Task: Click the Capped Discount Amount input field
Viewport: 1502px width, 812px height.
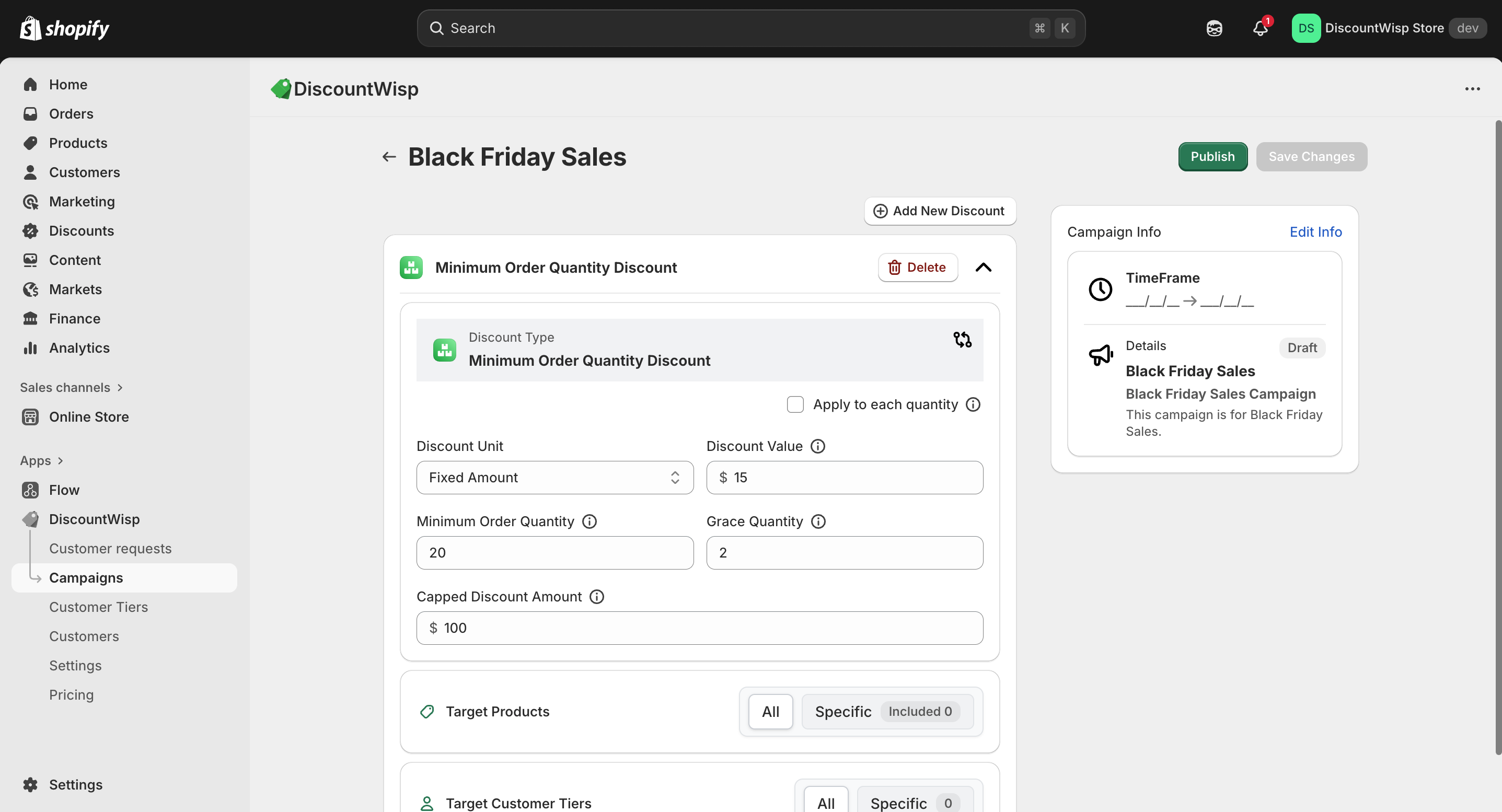Action: click(x=700, y=628)
